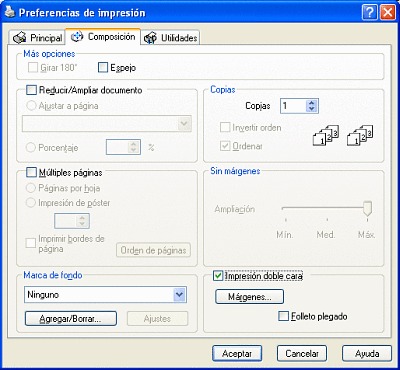
Task: Open the Marca de fondo dropdown
Action: click(180, 295)
